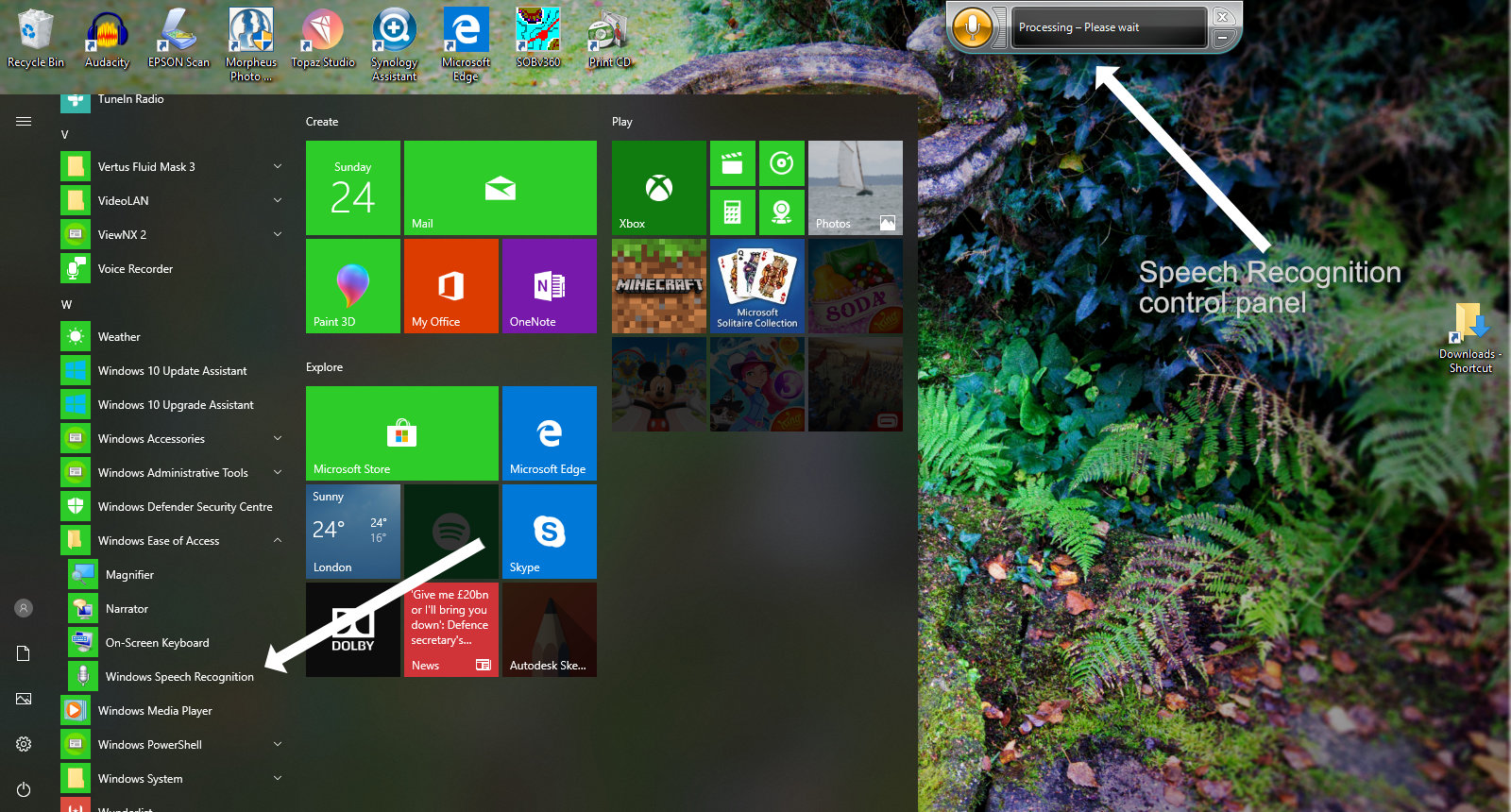
Task: Open the Camera small tile
Action: tap(782, 212)
